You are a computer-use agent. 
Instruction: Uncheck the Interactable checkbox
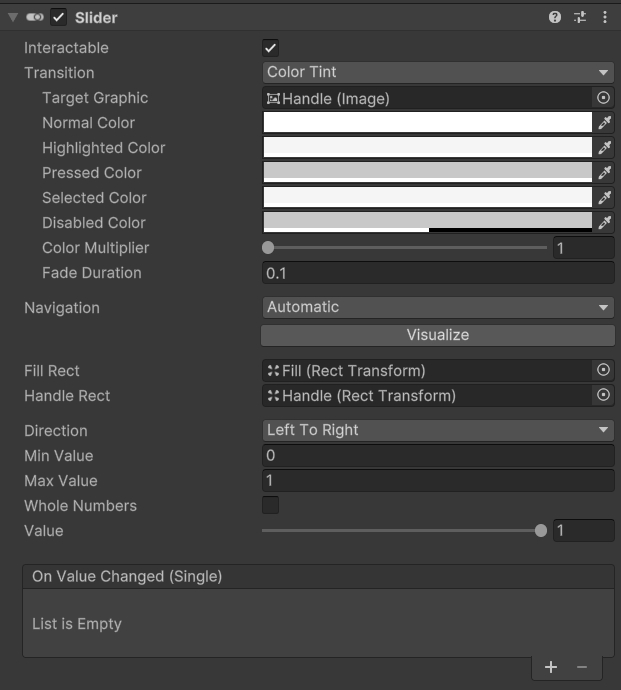click(270, 48)
